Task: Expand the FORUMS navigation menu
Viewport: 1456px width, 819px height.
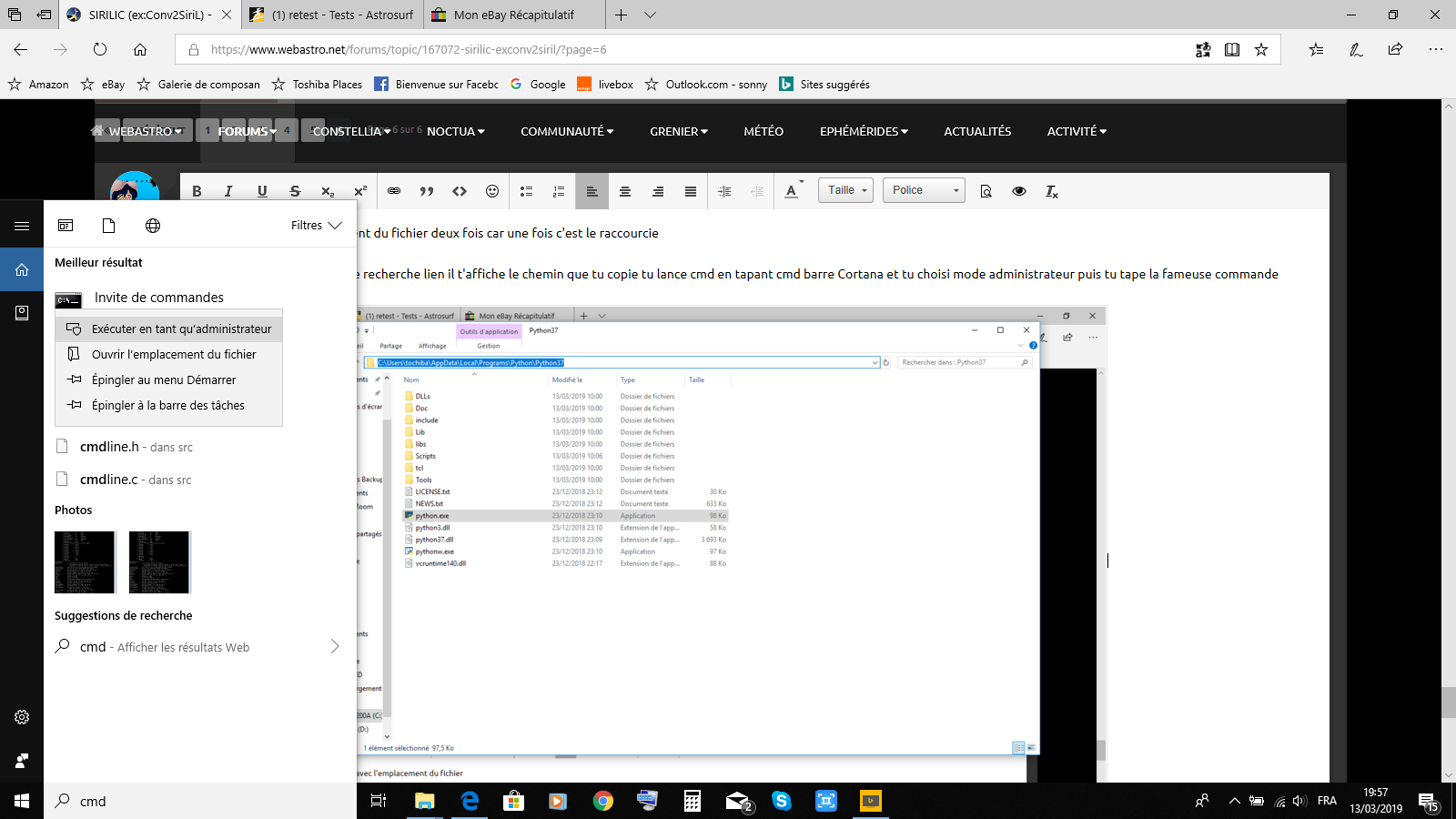Action: coord(248,131)
